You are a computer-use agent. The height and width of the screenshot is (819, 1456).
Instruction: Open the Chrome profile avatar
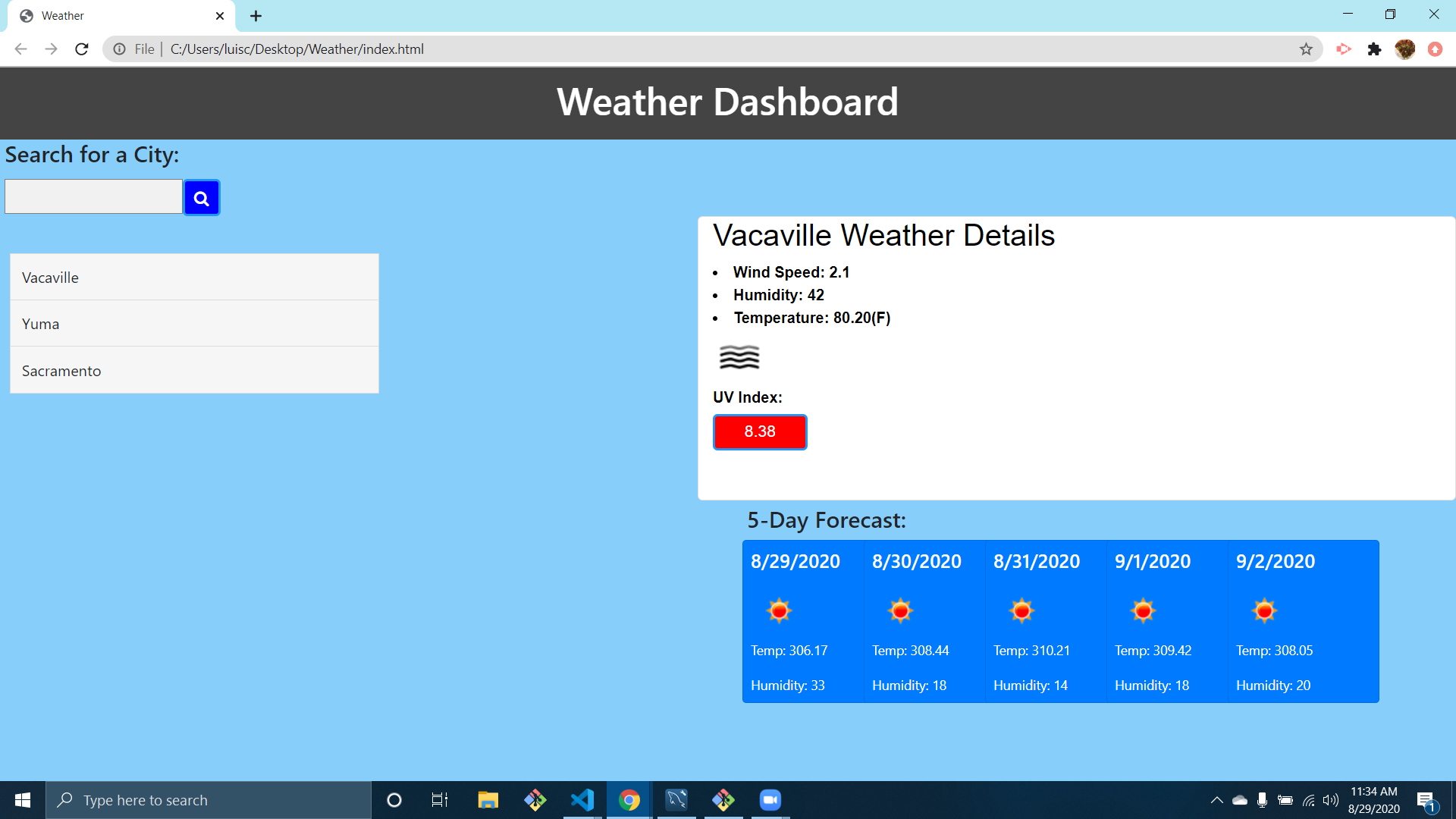pos(1405,49)
